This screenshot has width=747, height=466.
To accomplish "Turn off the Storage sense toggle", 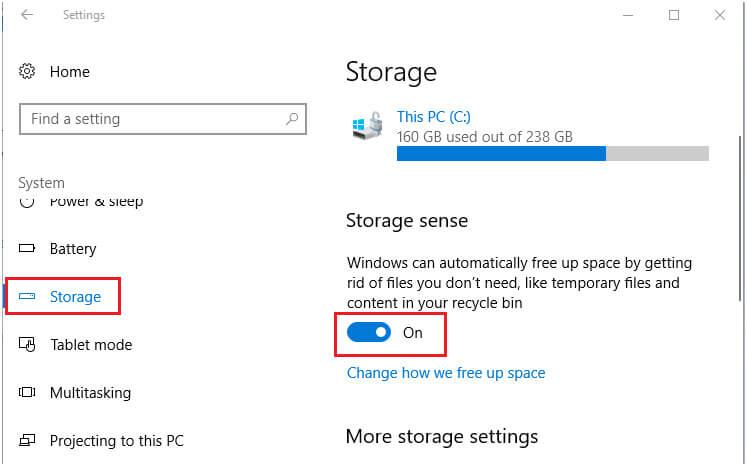I will tap(369, 333).
